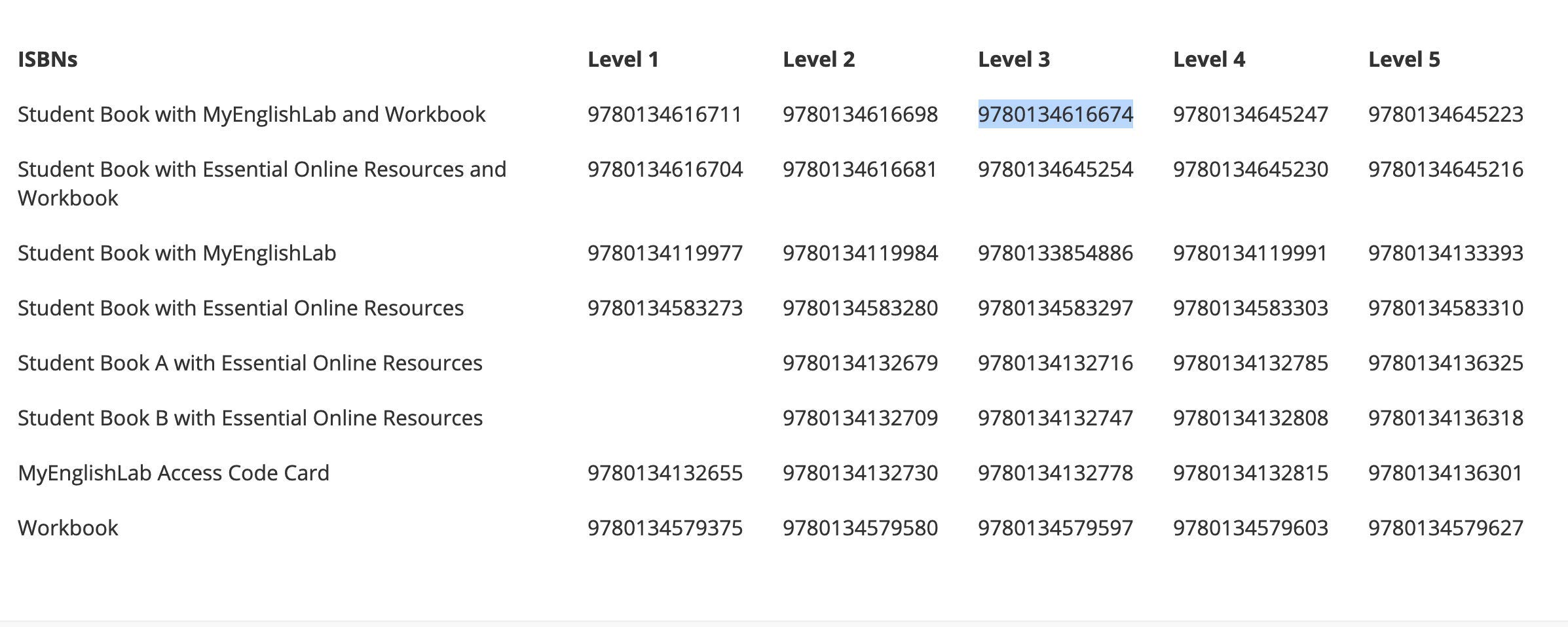Click ISBN 9780134583303 under Level 4

pos(1250,308)
